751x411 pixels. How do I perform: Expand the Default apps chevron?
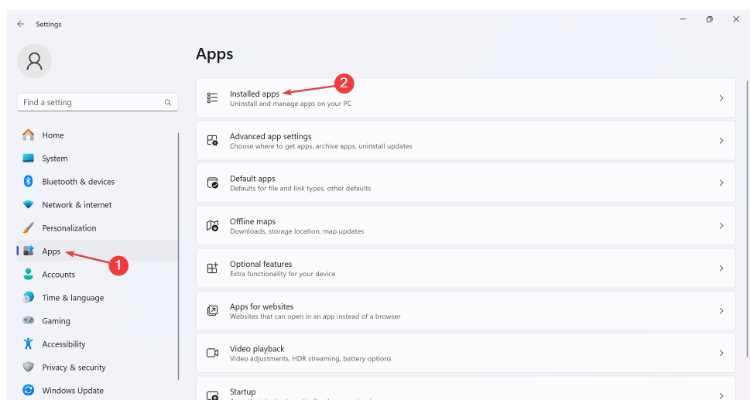pos(721,183)
